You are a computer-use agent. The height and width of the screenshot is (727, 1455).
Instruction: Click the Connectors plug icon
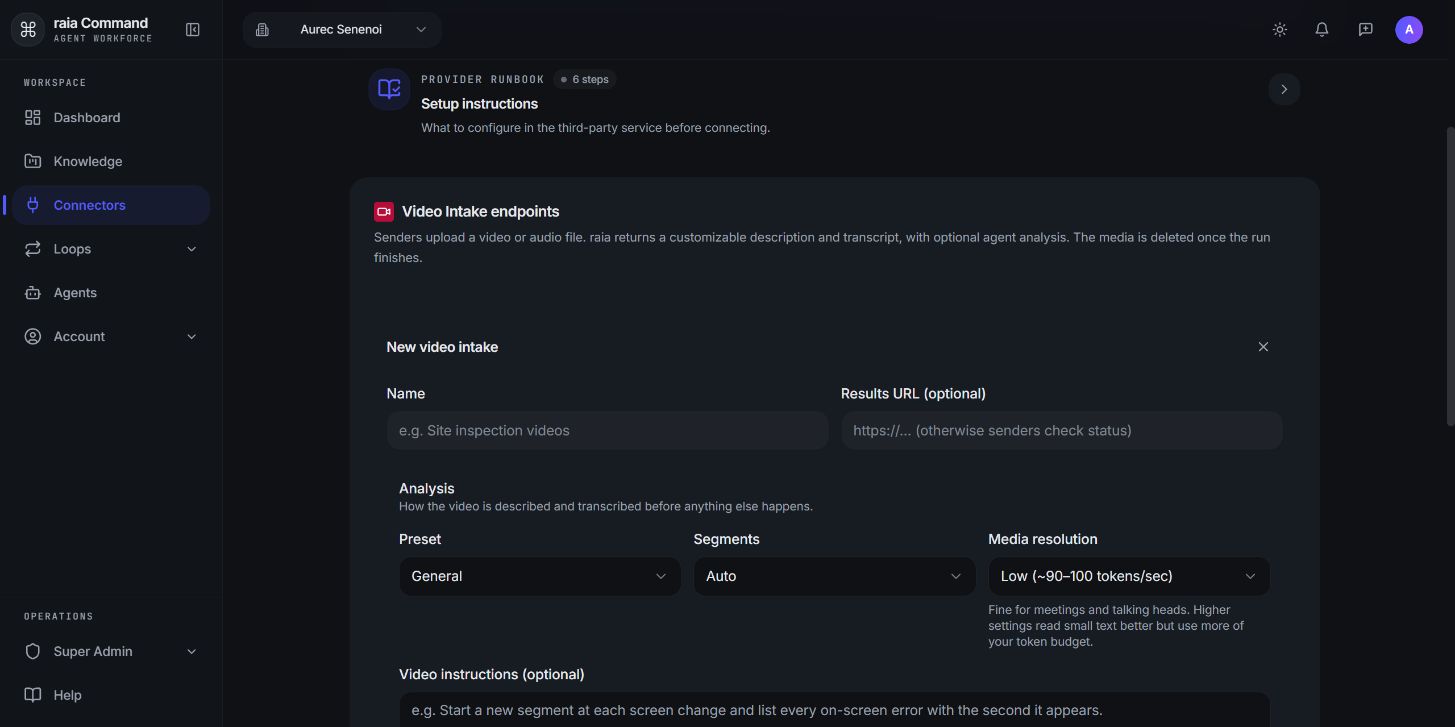(33, 205)
